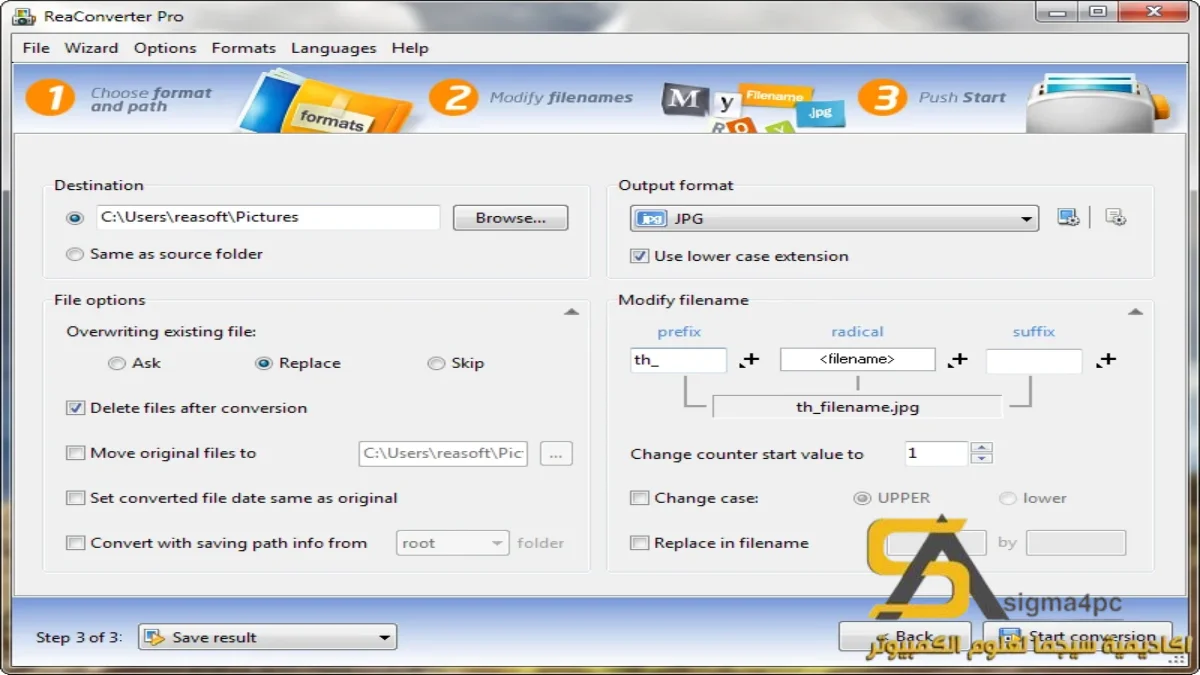Click the destination path input field
This screenshot has width=1200, height=675.
[x=268, y=217]
